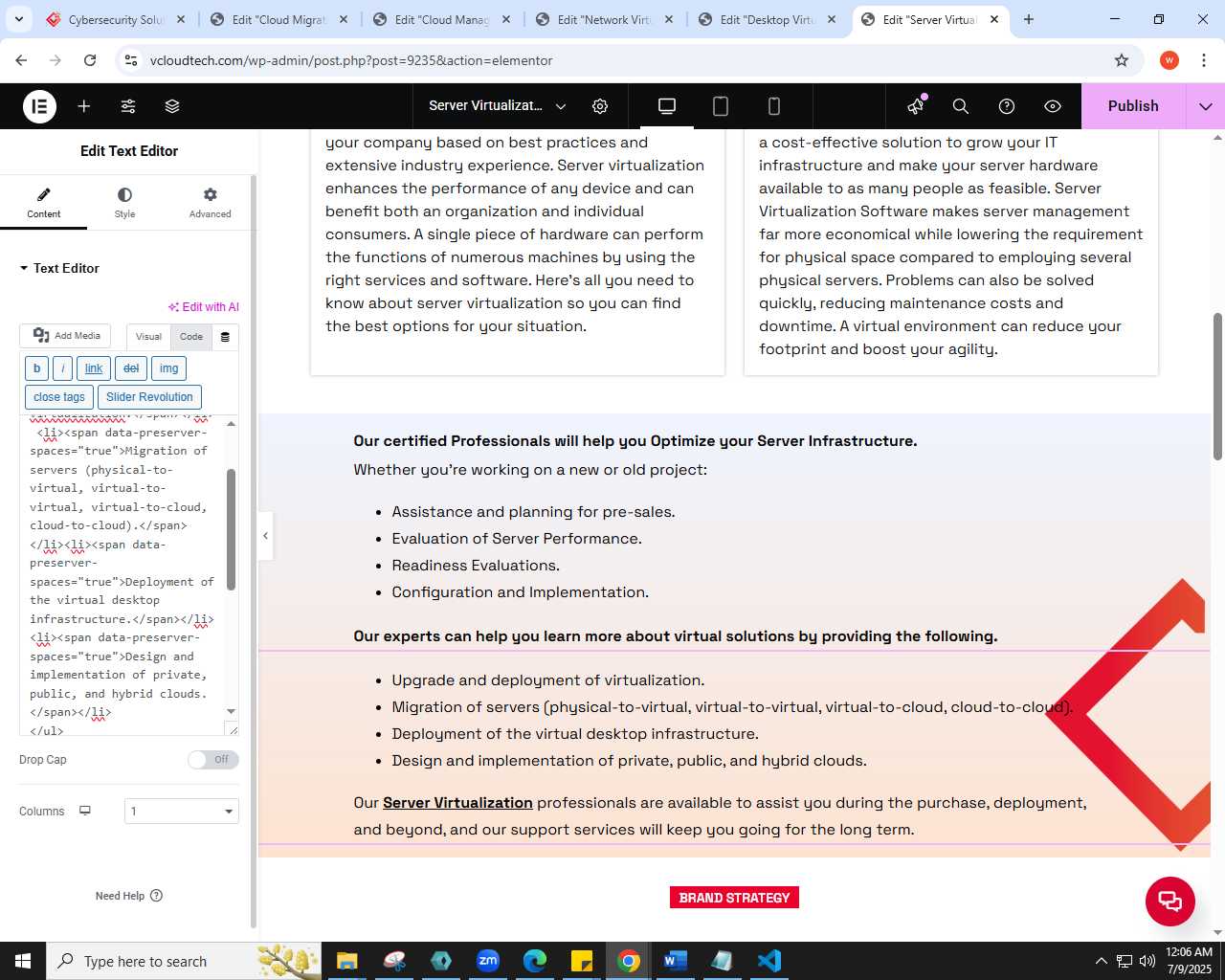
Task: Bookmark this page with star
Action: 1122,60
